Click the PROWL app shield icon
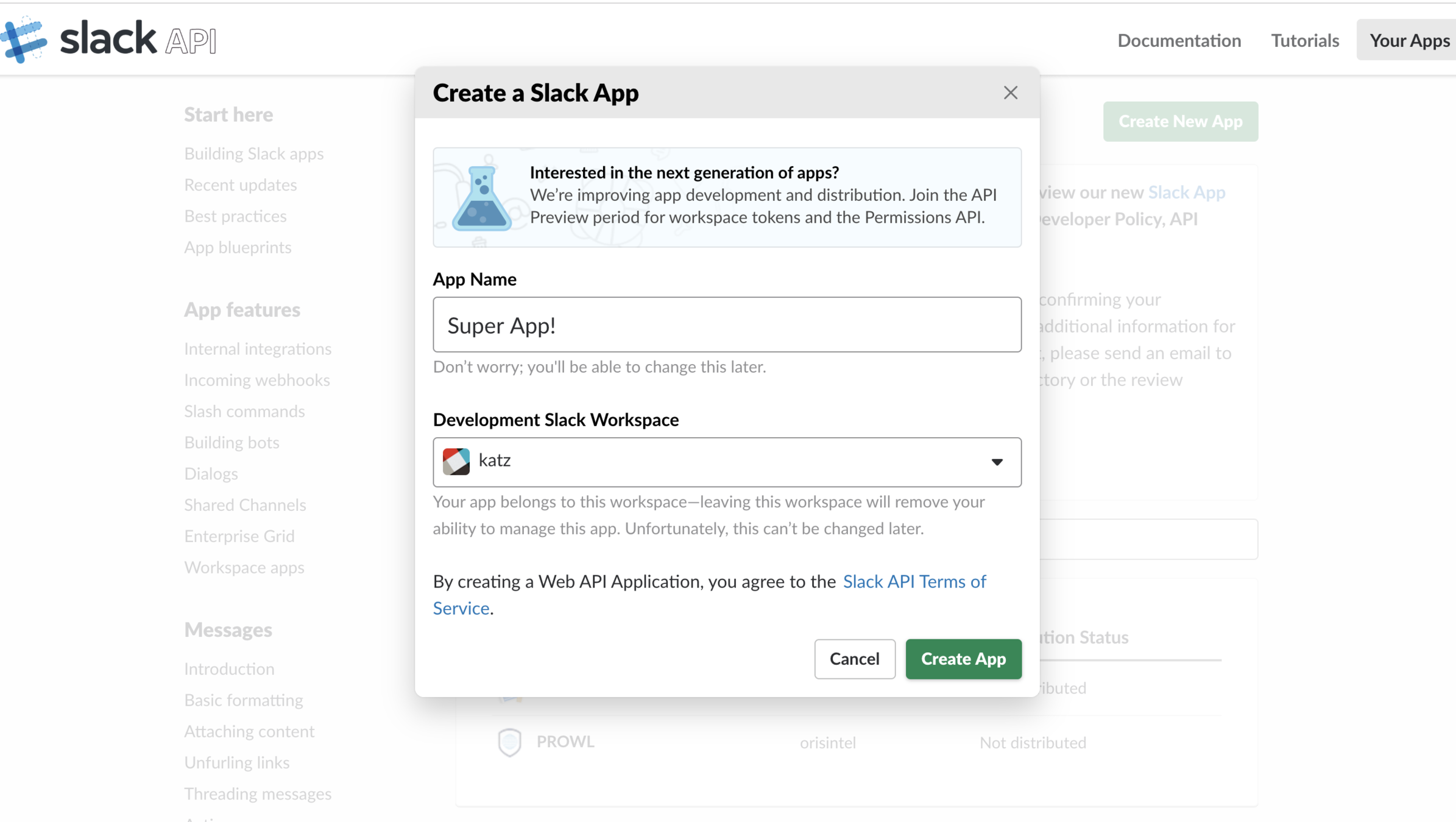1456x822 pixels. pyautogui.click(x=509, y=742)
